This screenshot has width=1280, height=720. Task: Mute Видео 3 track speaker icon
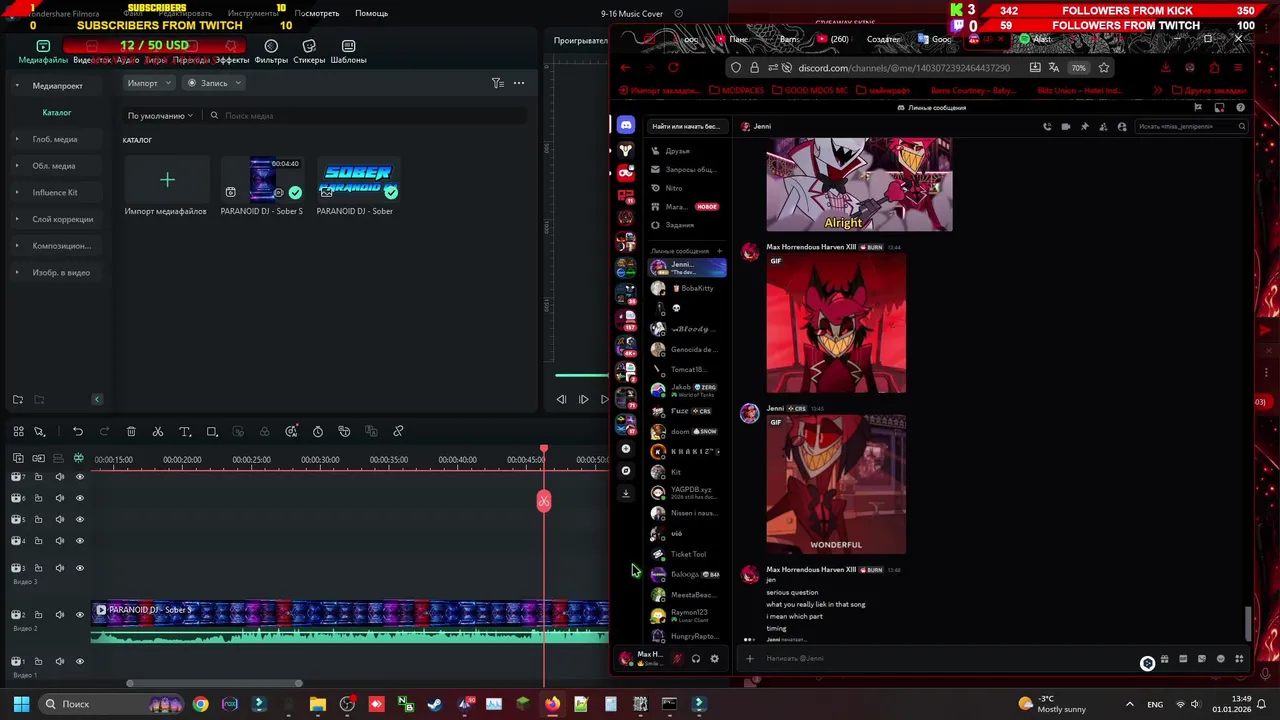pyautogui.click(x=59, y=568)
